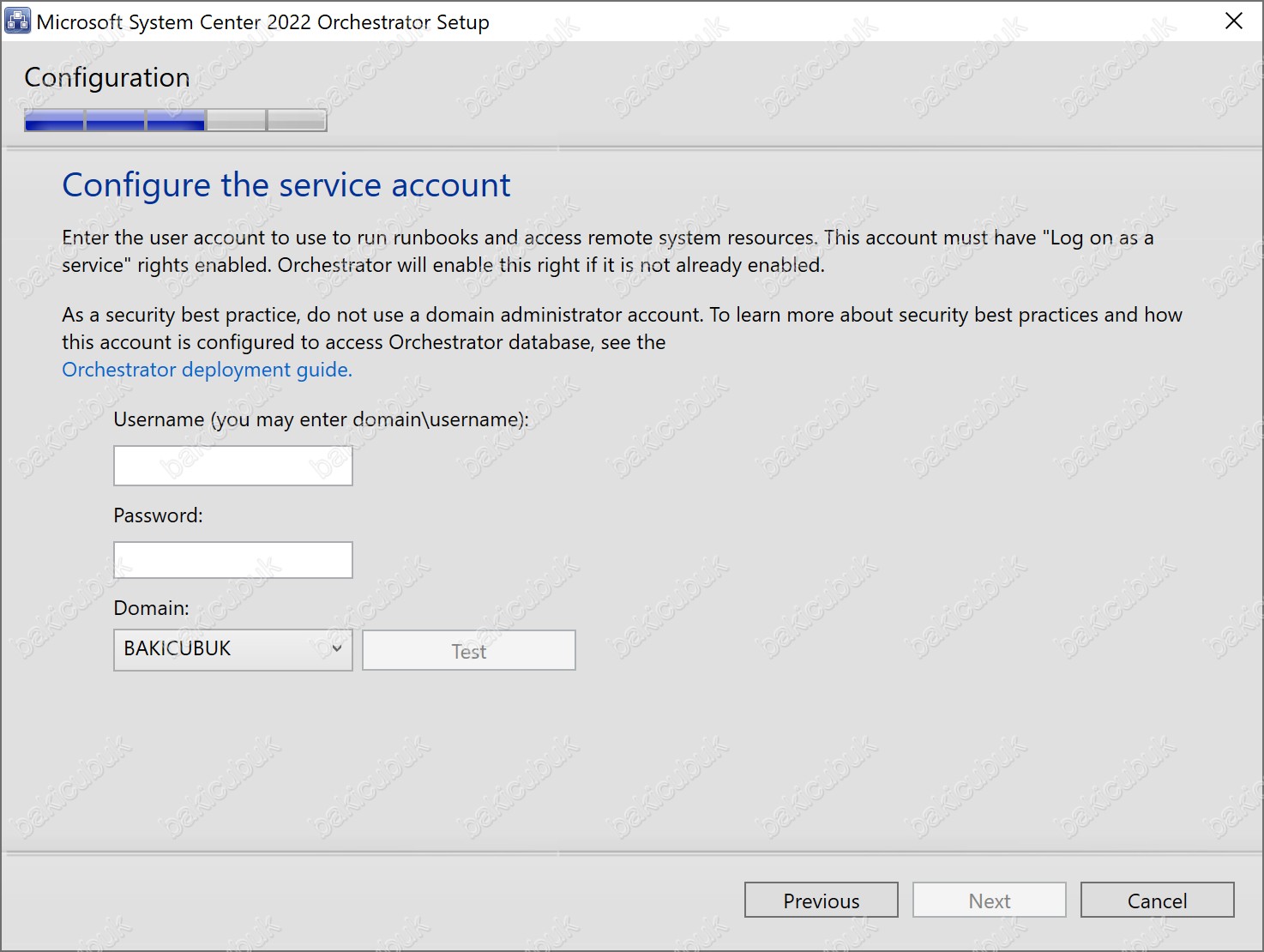Go back with the Previous button
This screenshot has width=1264, height=952.
point(822,900)
